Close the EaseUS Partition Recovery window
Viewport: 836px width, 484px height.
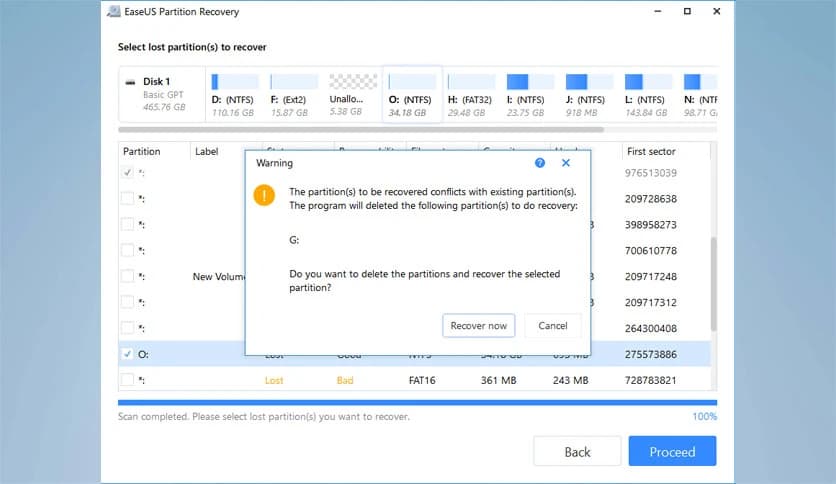pyautogui.click(x=717, y=11)
